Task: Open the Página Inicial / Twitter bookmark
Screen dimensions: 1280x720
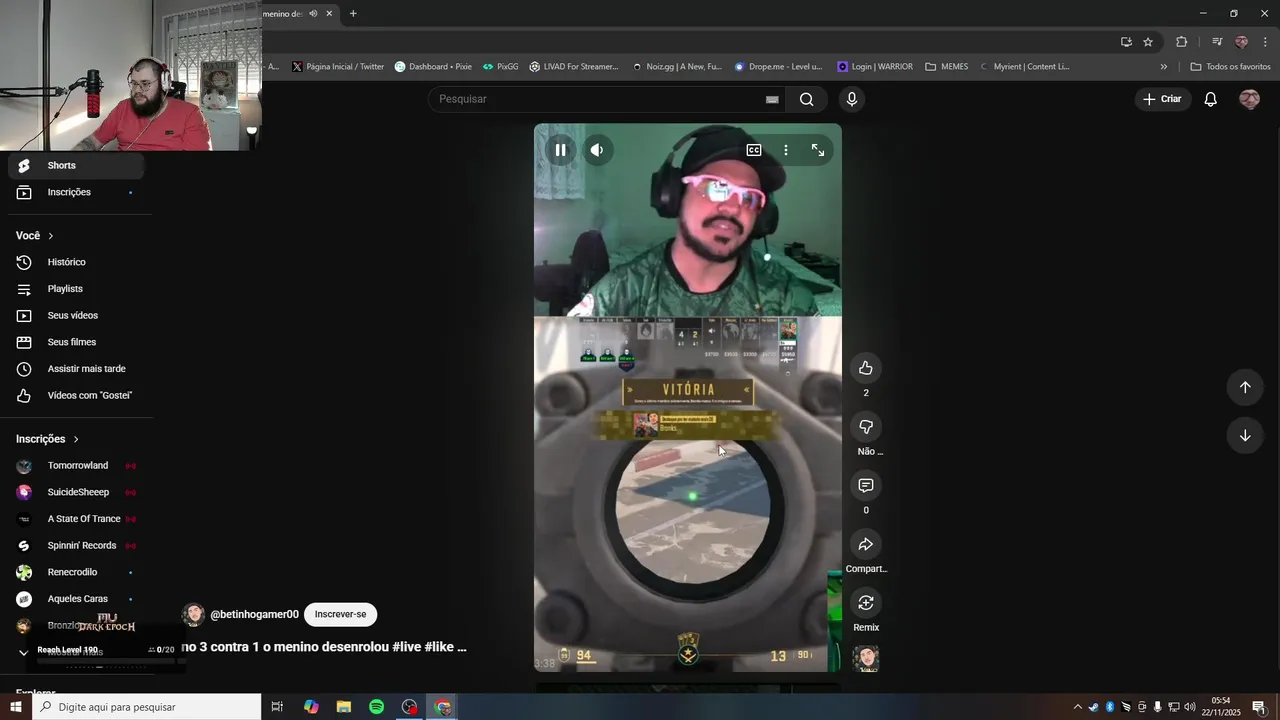Action: pyautogui.click(x=338, y=67)
